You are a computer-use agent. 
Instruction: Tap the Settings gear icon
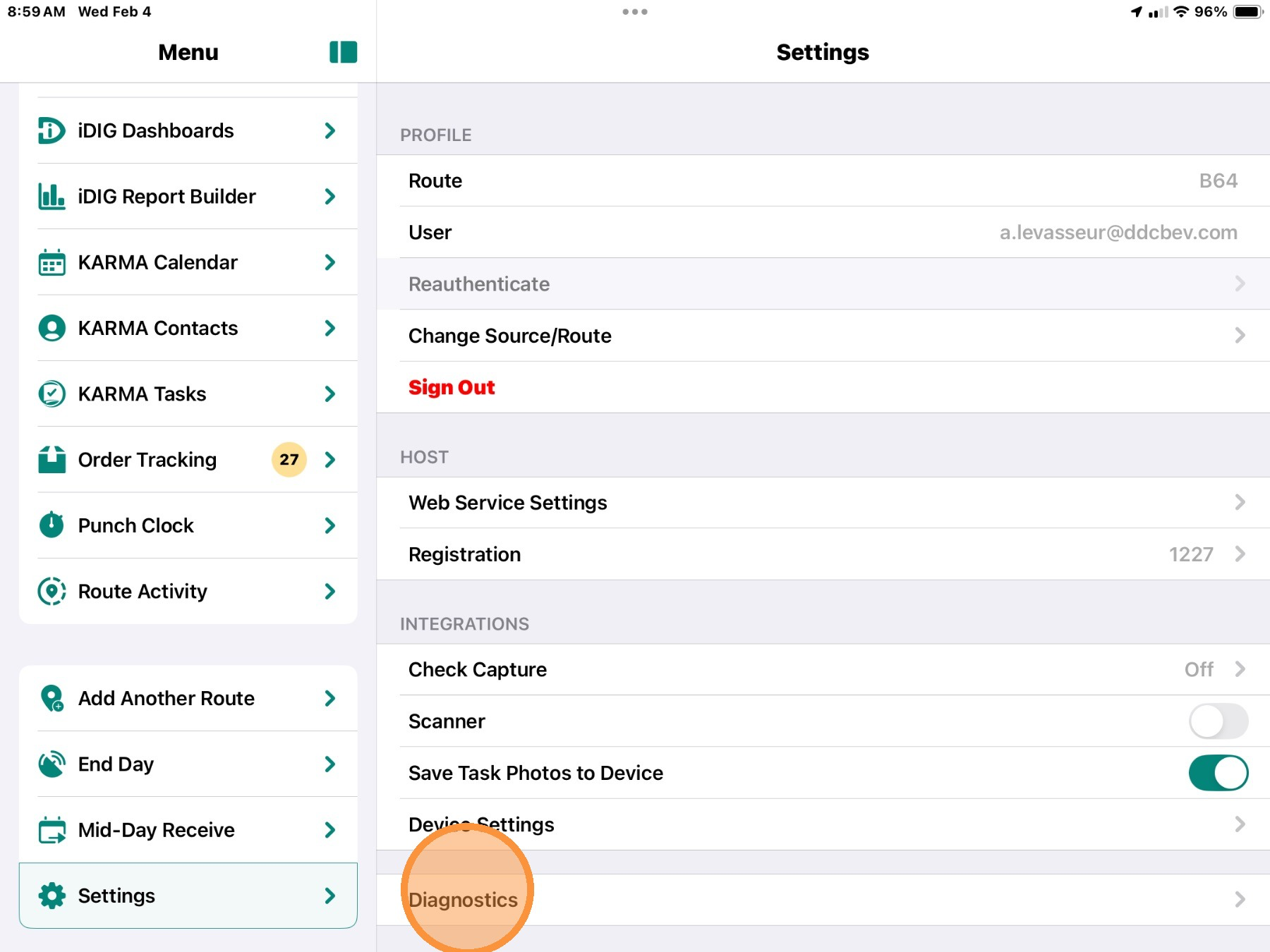point(52,896)
